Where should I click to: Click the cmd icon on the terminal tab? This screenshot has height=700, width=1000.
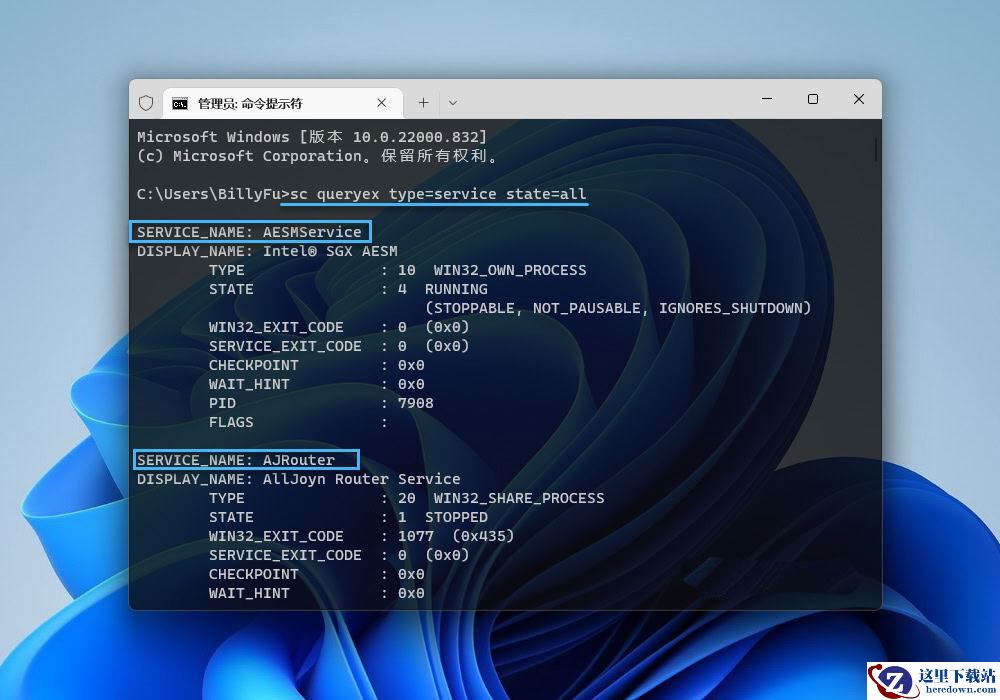coord(180,103)
